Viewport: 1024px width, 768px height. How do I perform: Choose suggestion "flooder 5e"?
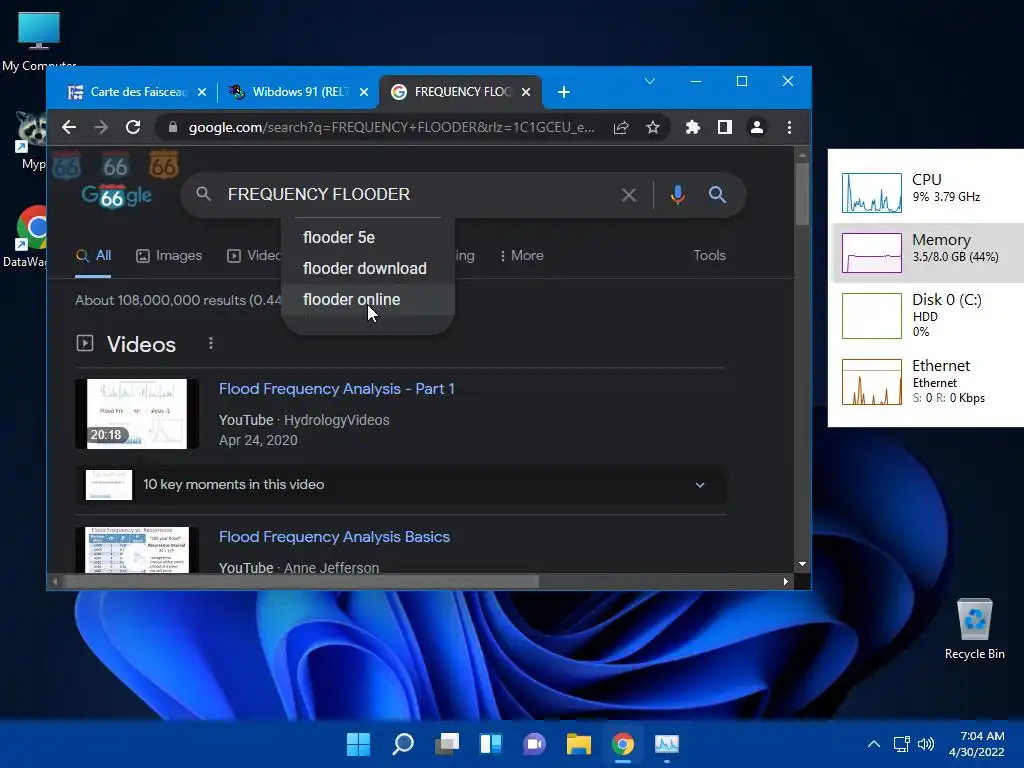(368, 238)
